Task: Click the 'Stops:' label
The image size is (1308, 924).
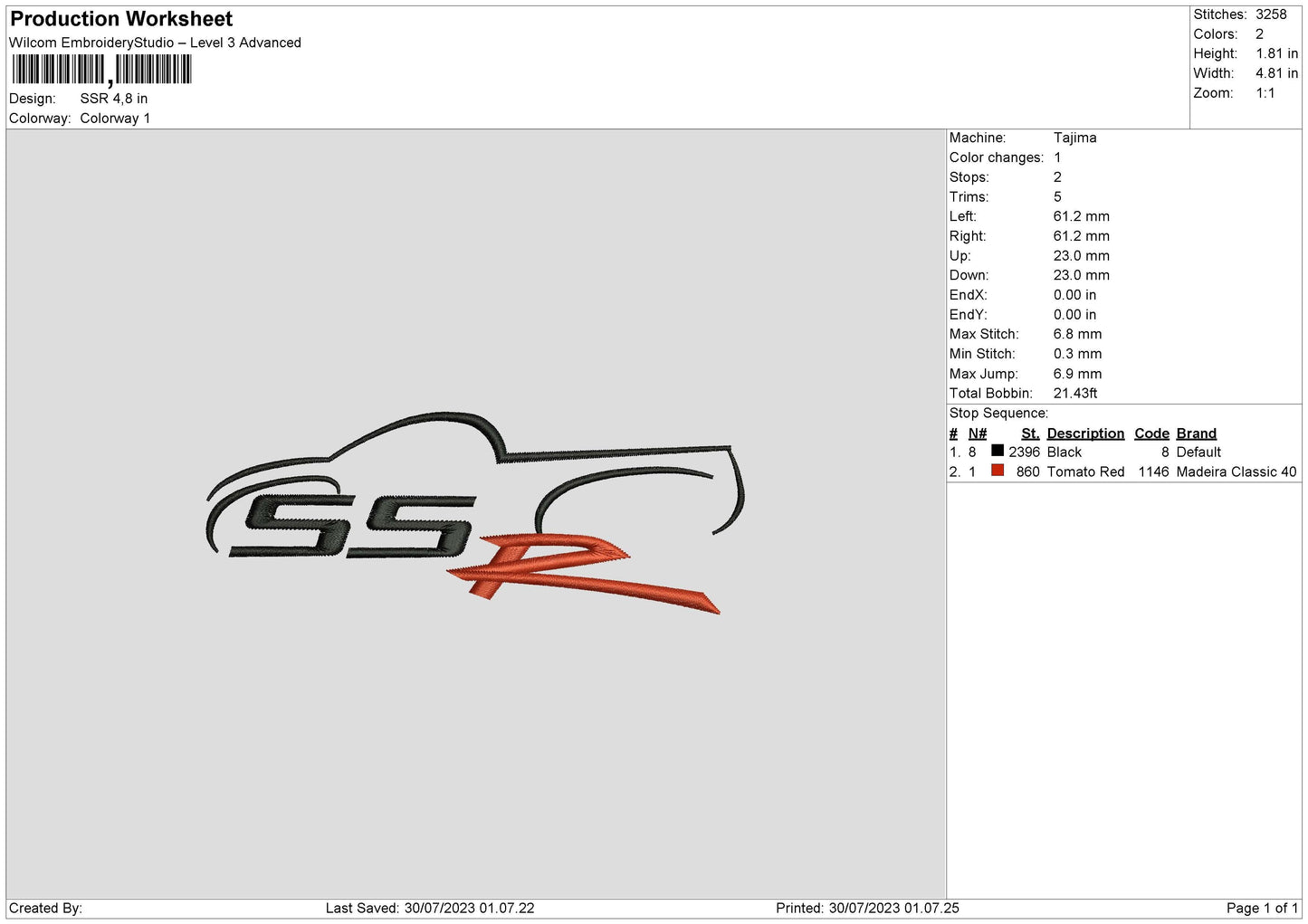Action: pos(969,177)
